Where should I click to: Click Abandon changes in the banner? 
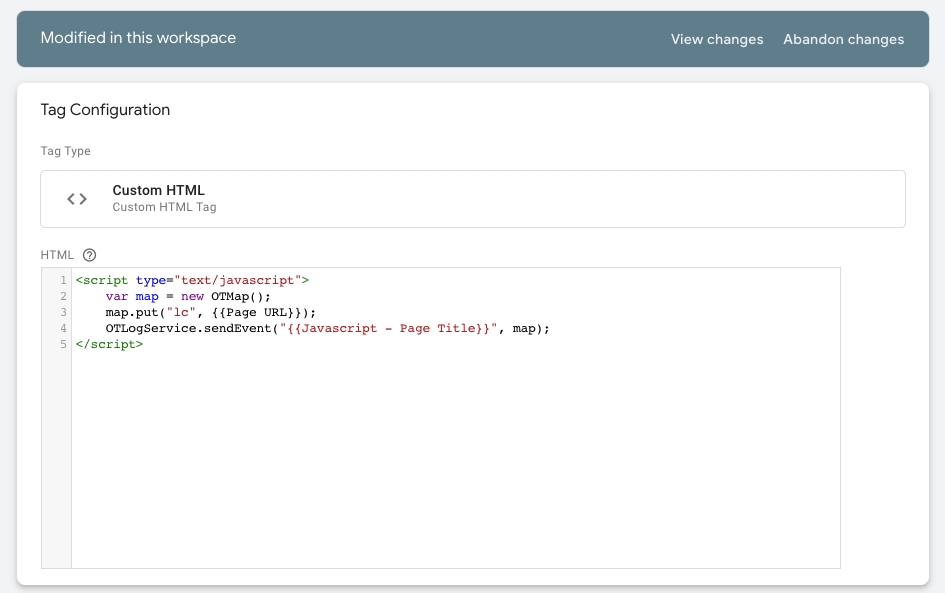pos(843,40)
